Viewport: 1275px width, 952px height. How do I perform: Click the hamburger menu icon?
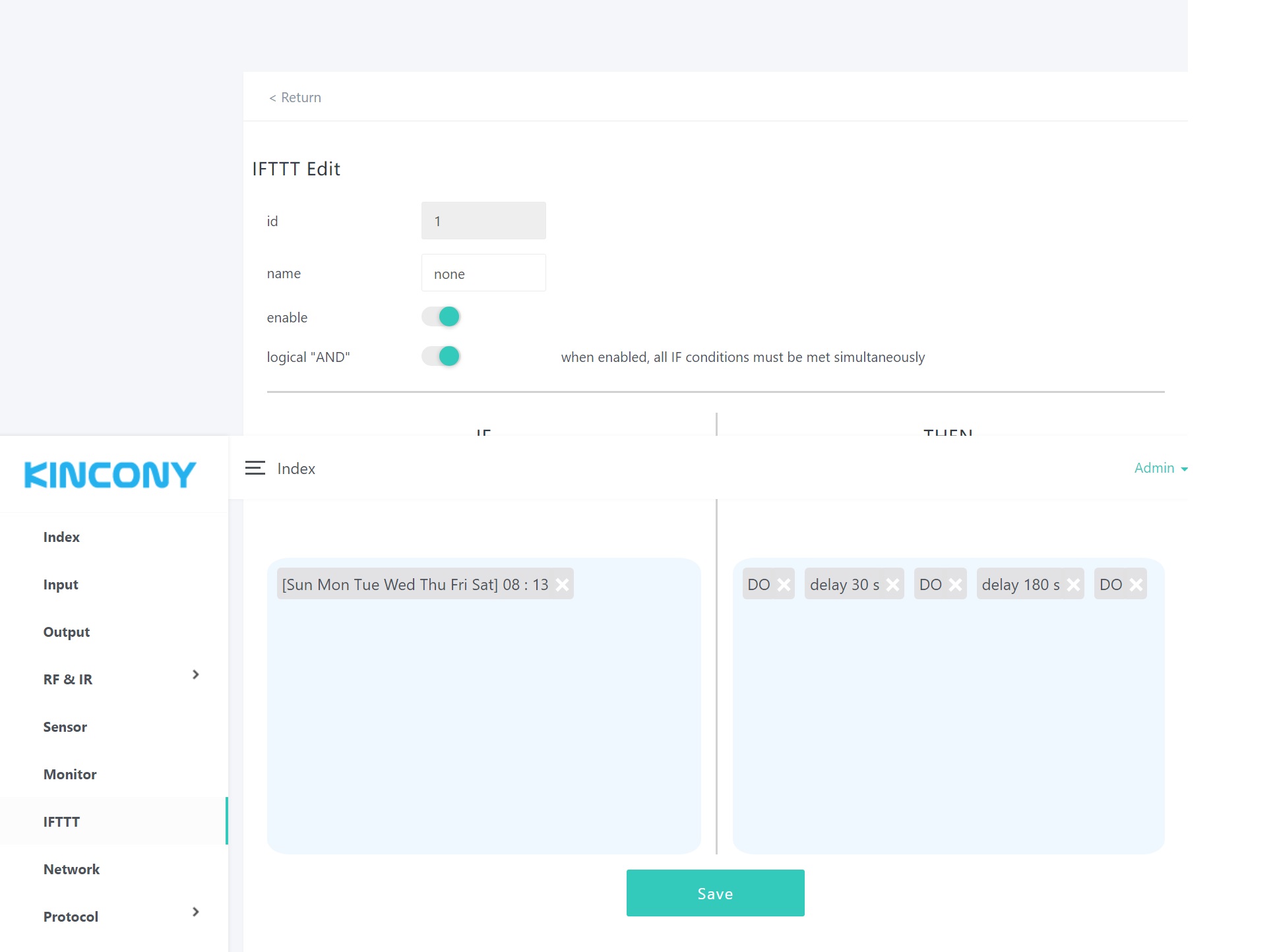(x=255, y=468)
